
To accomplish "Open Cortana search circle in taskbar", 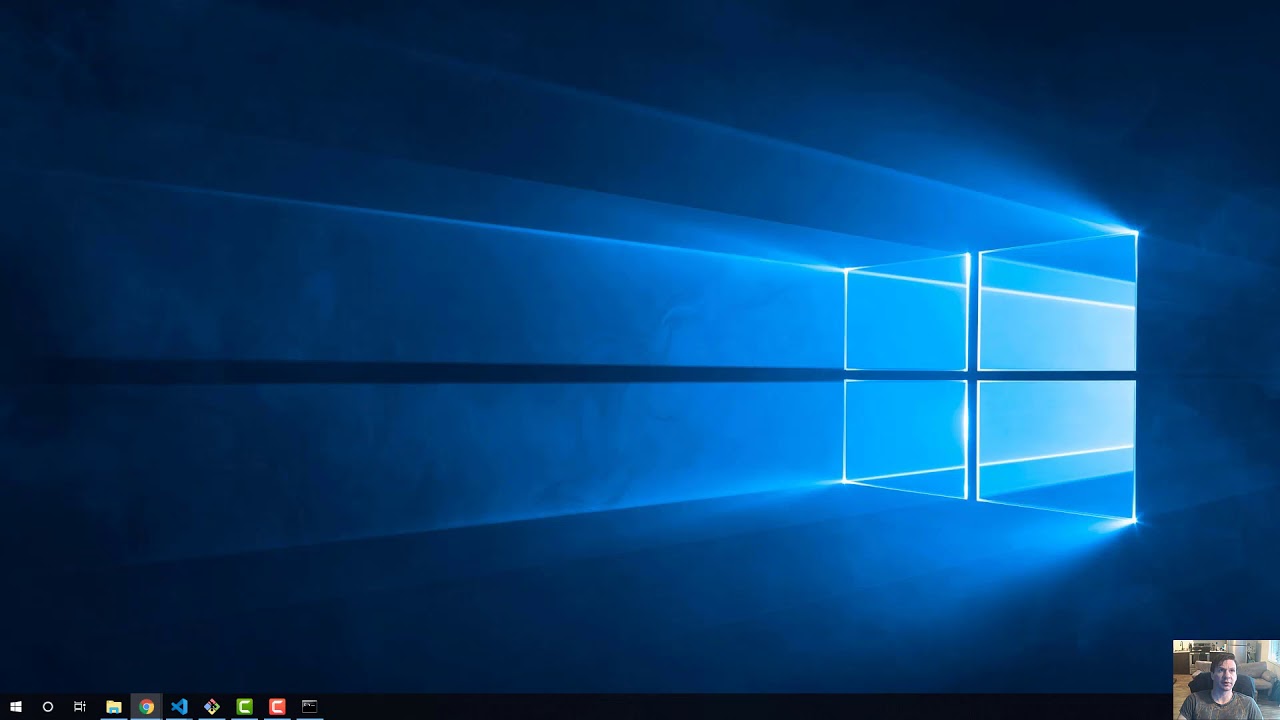I will click(x=47, y=707).
